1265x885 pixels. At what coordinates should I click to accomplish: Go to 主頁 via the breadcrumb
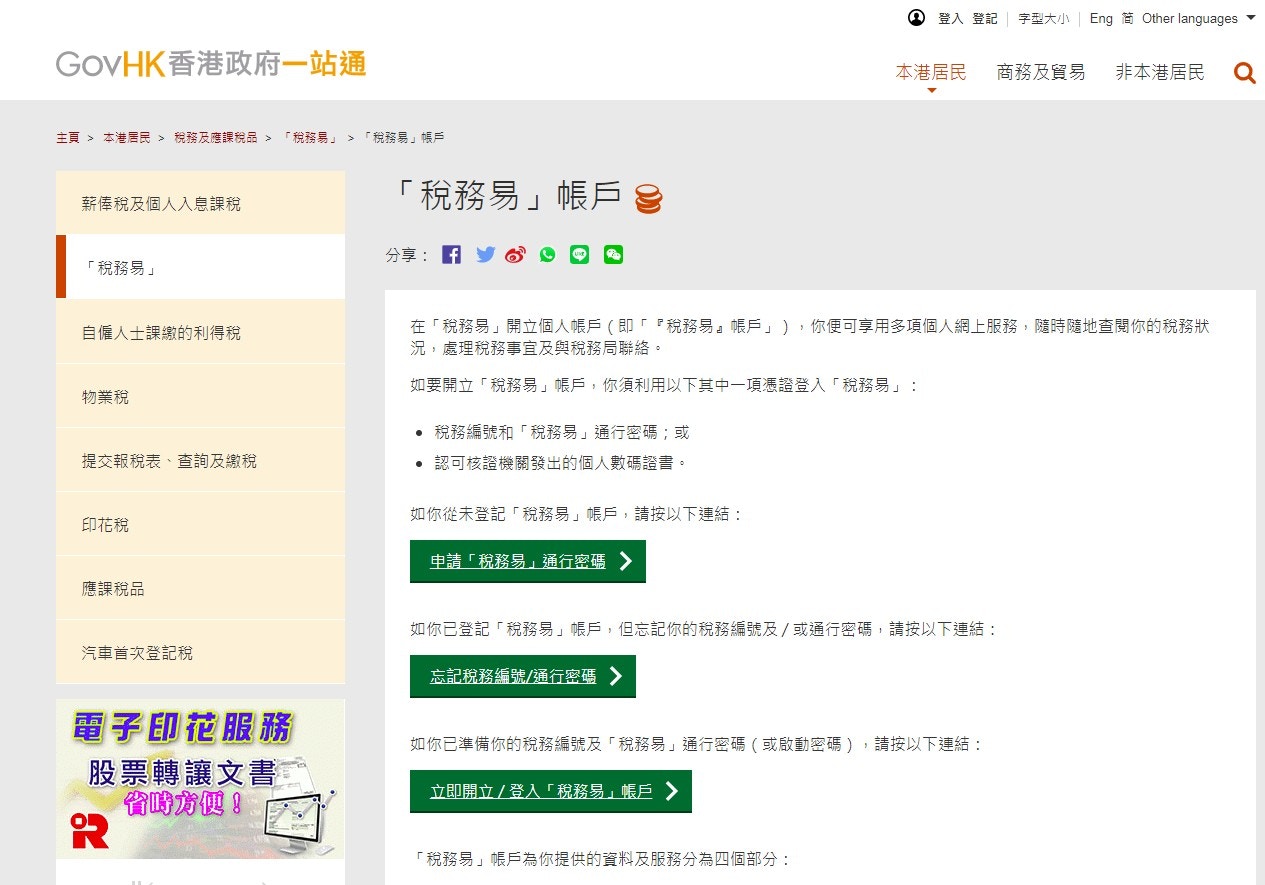pos(68,137)
